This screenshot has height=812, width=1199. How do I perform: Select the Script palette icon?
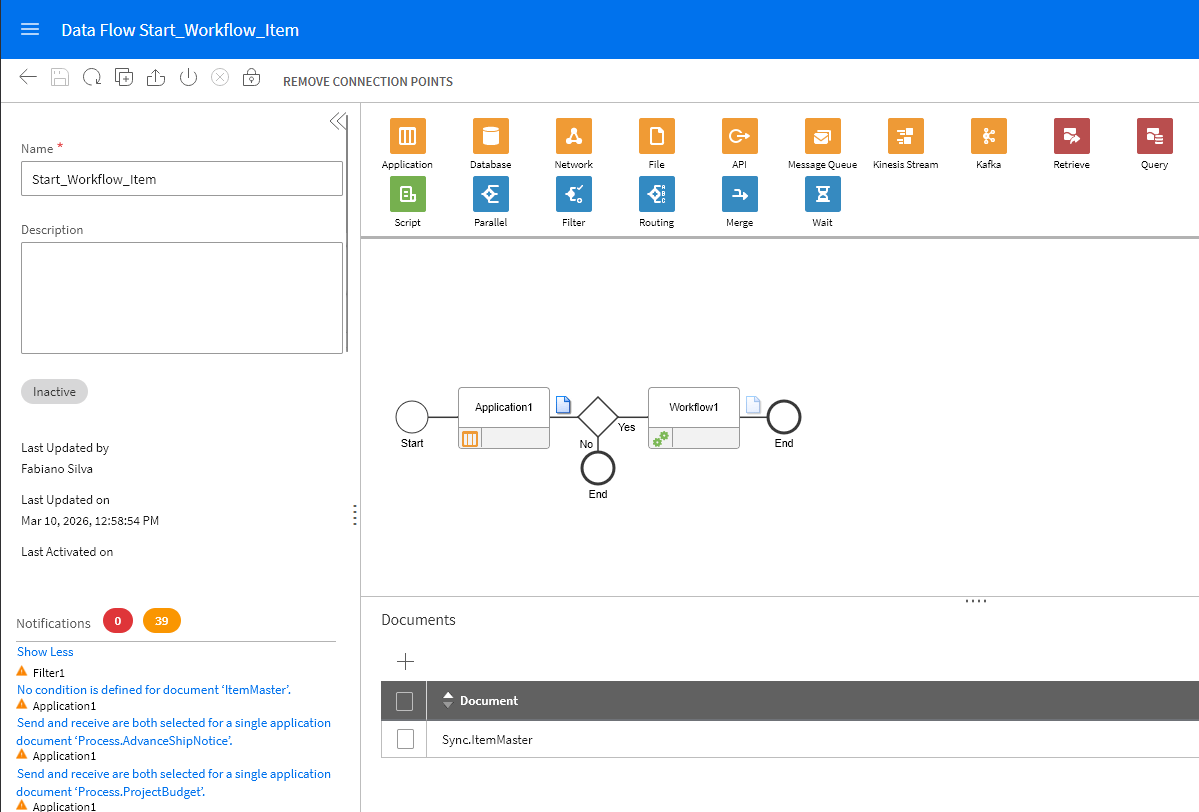coord(408,194)
